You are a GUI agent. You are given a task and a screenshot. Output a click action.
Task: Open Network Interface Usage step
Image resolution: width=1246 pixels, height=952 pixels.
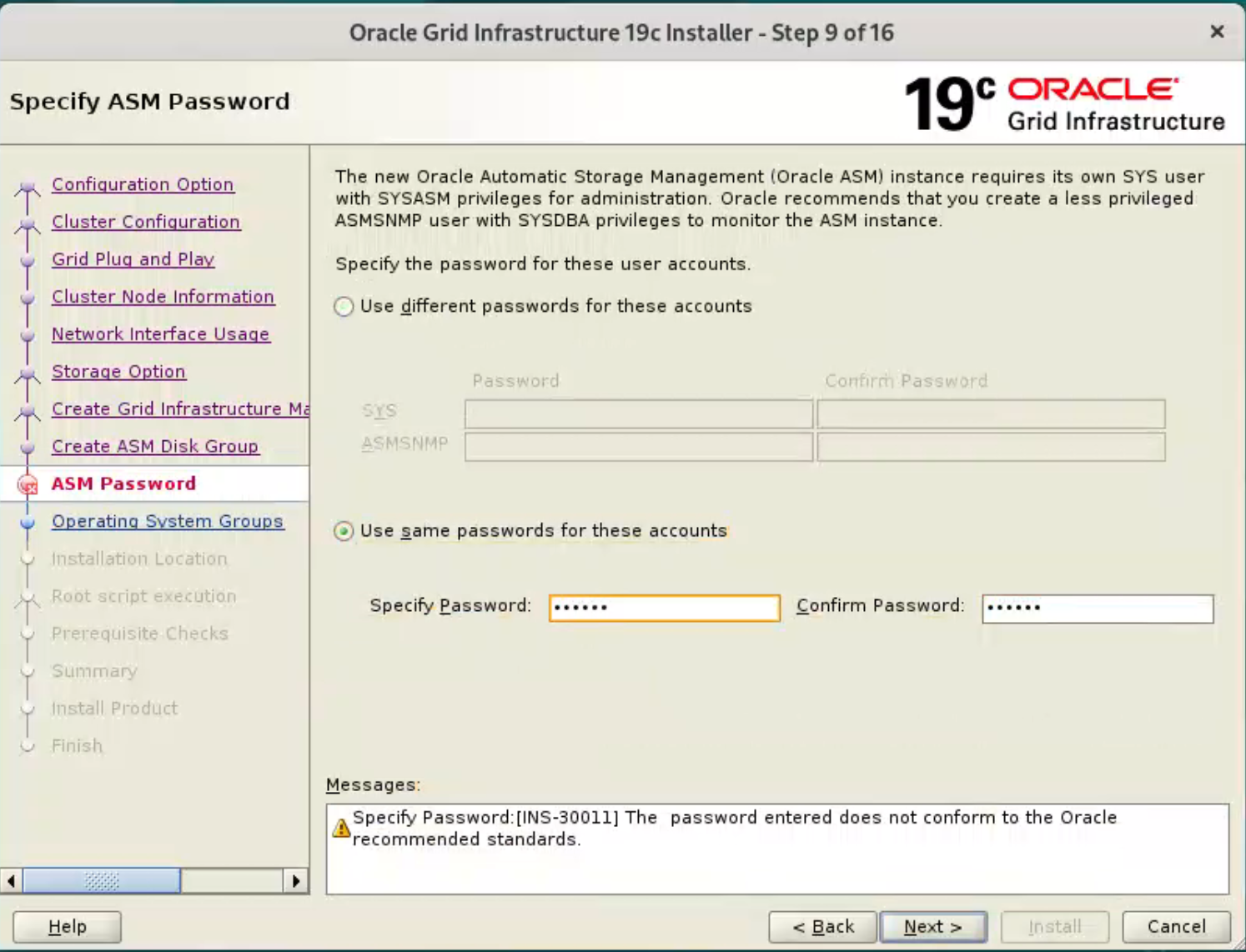point(160,334)
